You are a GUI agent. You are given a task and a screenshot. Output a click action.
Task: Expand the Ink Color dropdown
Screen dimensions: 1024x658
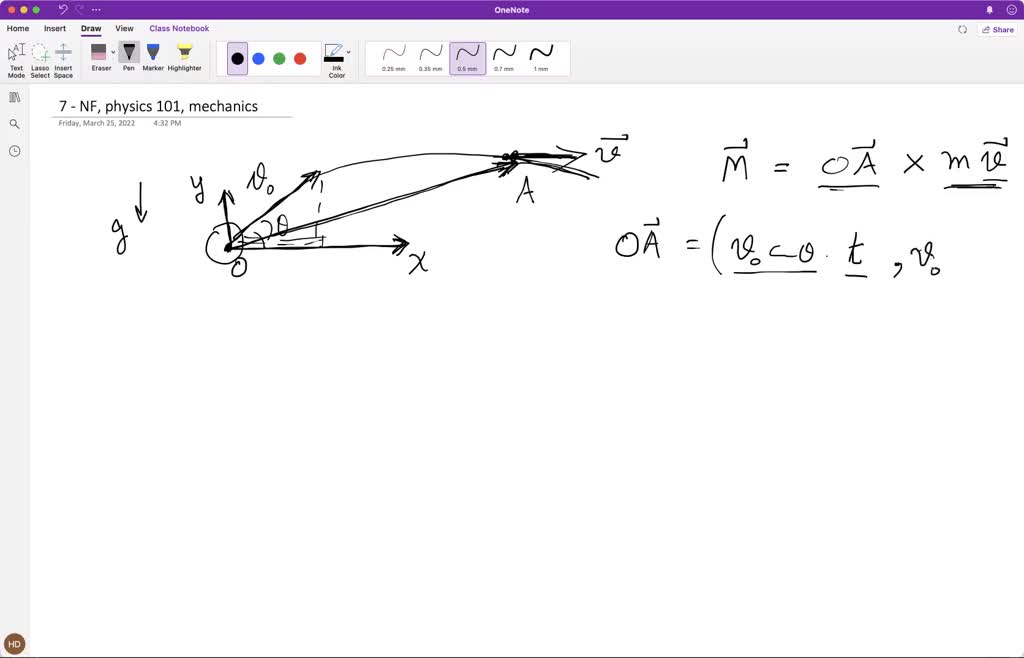347,51
